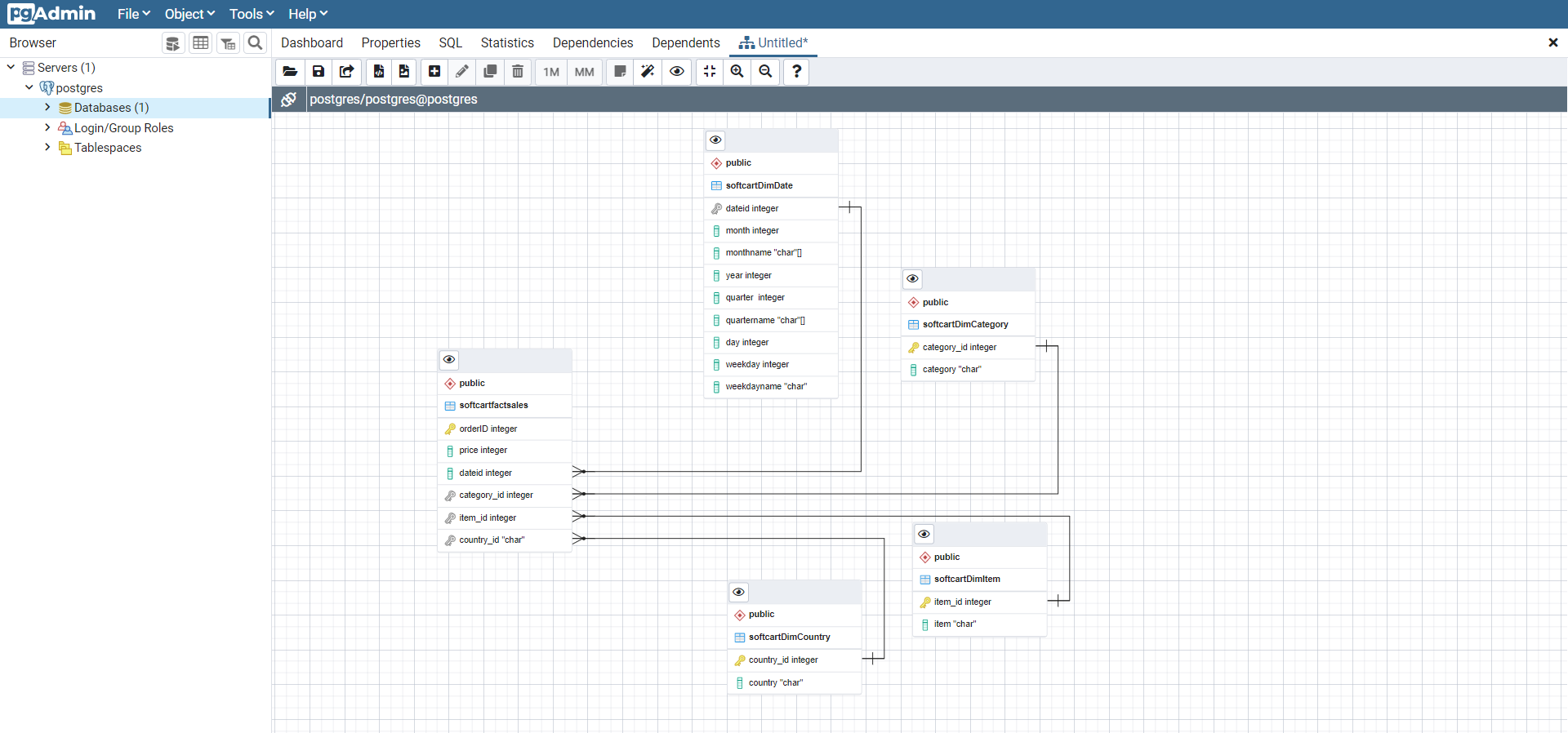Image resolution: width=1568 pixels, height=733 pixels.
Task: Zoom in on the ERD canvas
Action: pos(737,72)
